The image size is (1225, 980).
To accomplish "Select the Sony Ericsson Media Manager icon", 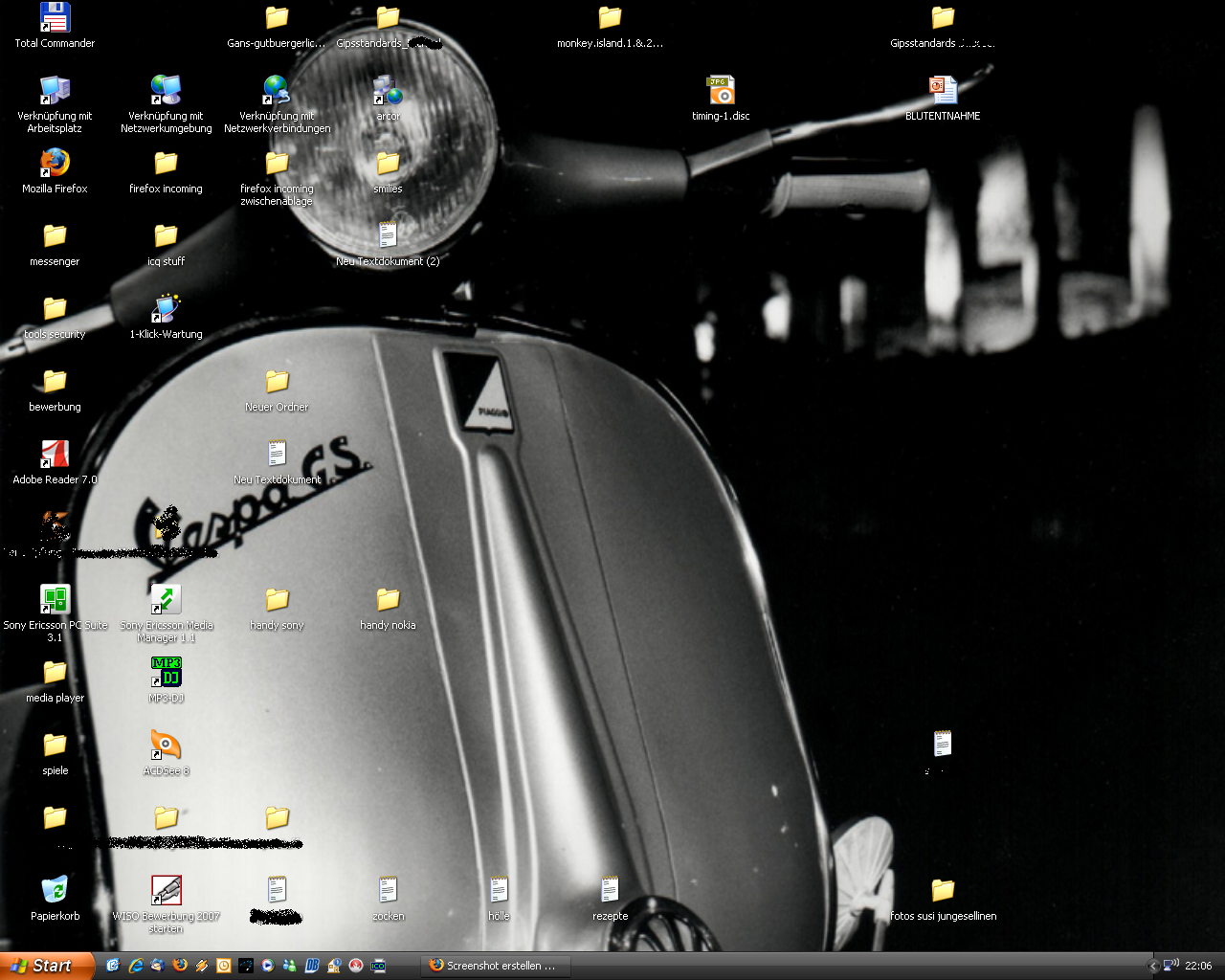I will click(x=166, y=600).
